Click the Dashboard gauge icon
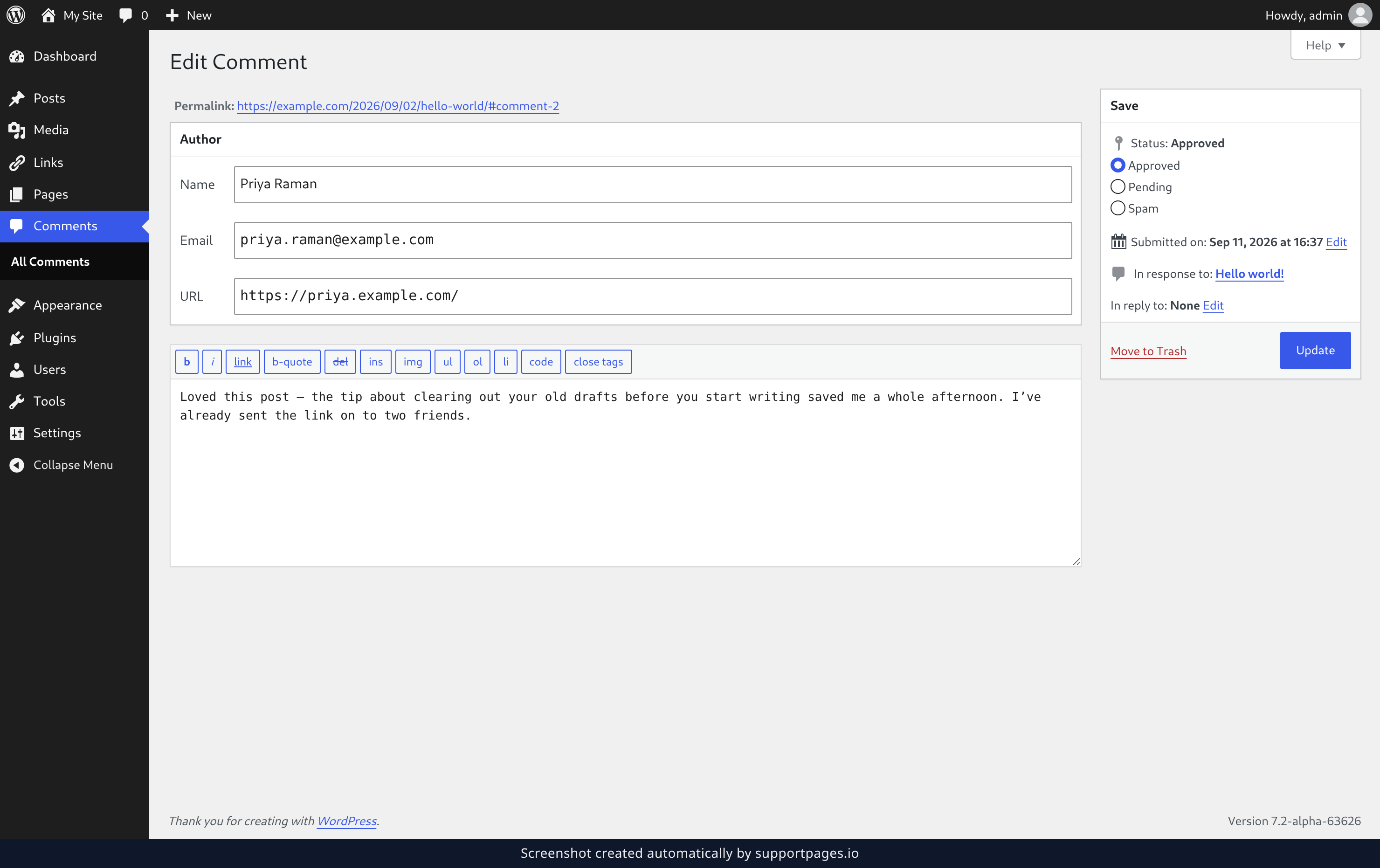Viewport: 1380px width, 868px height. [17, 56]
